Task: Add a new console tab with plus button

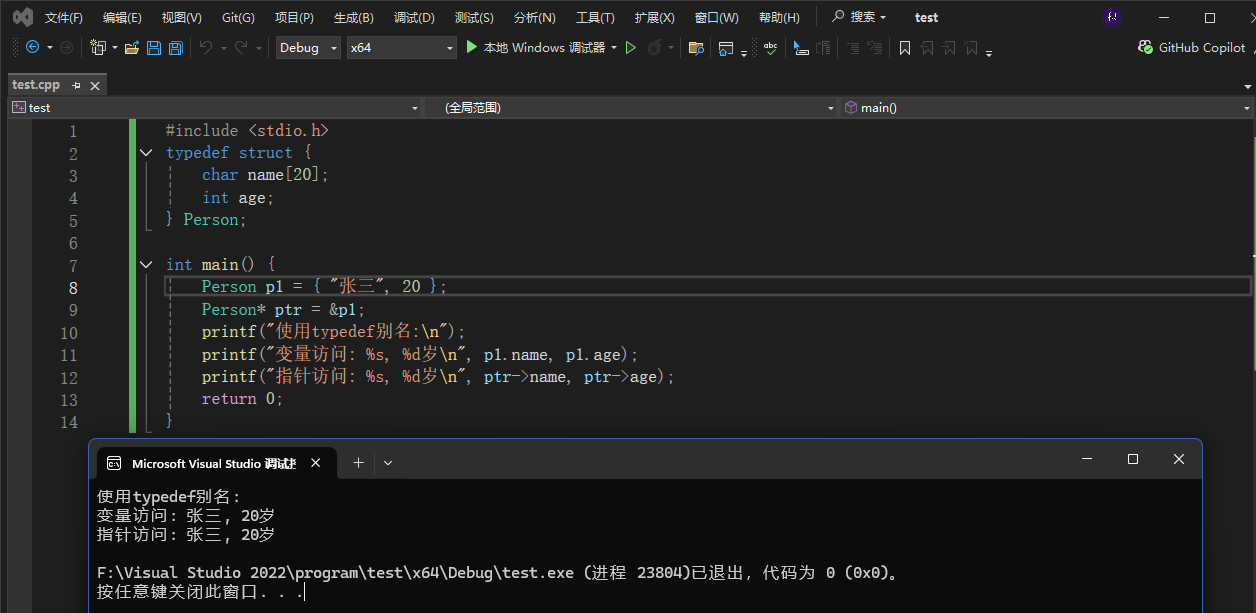Action: (x=358, y=463)
